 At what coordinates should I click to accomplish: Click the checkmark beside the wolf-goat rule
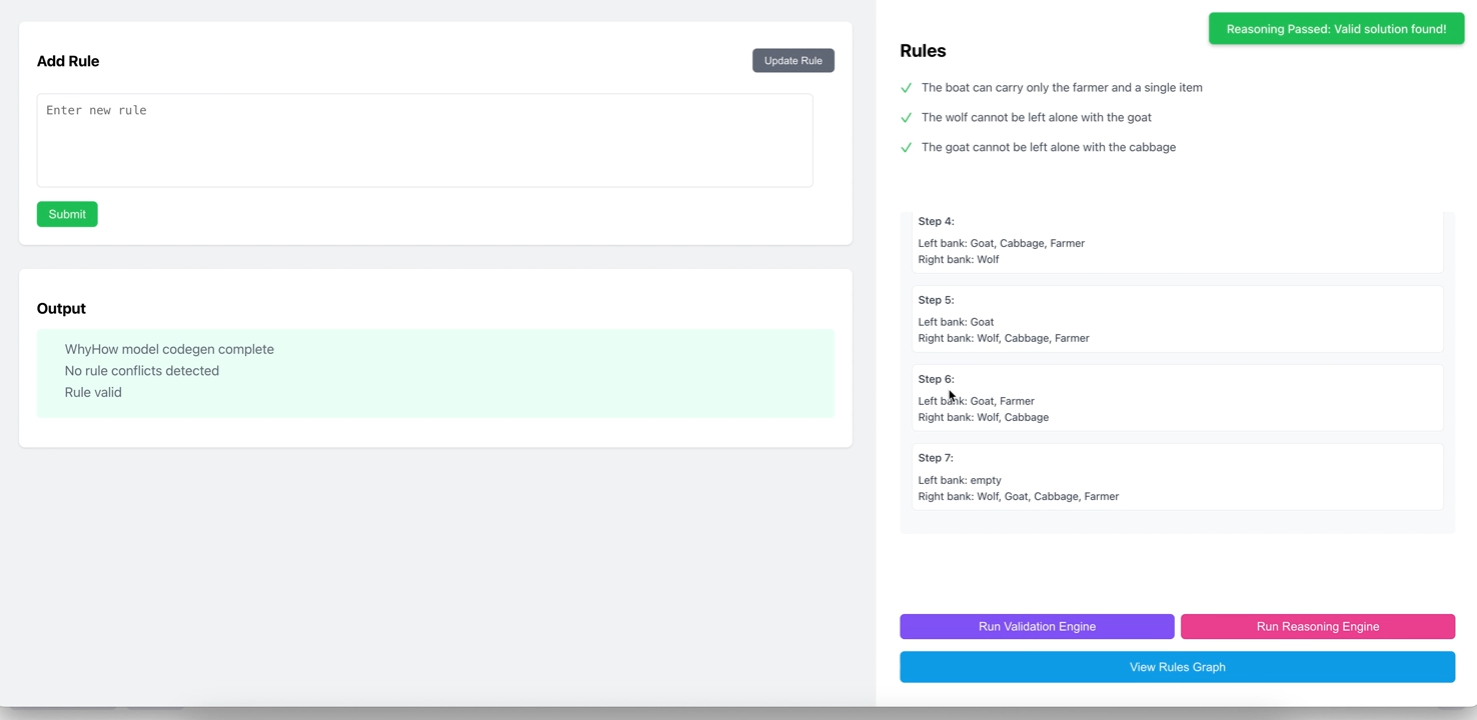[906, 118]
